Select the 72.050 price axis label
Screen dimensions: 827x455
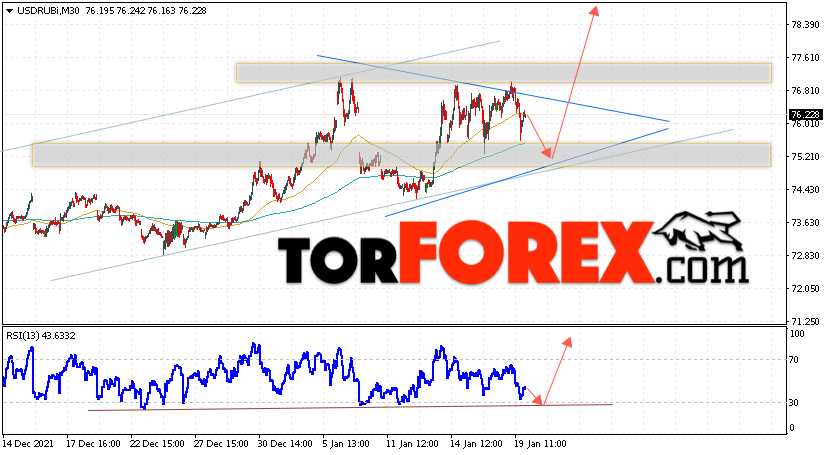point(805,288)
